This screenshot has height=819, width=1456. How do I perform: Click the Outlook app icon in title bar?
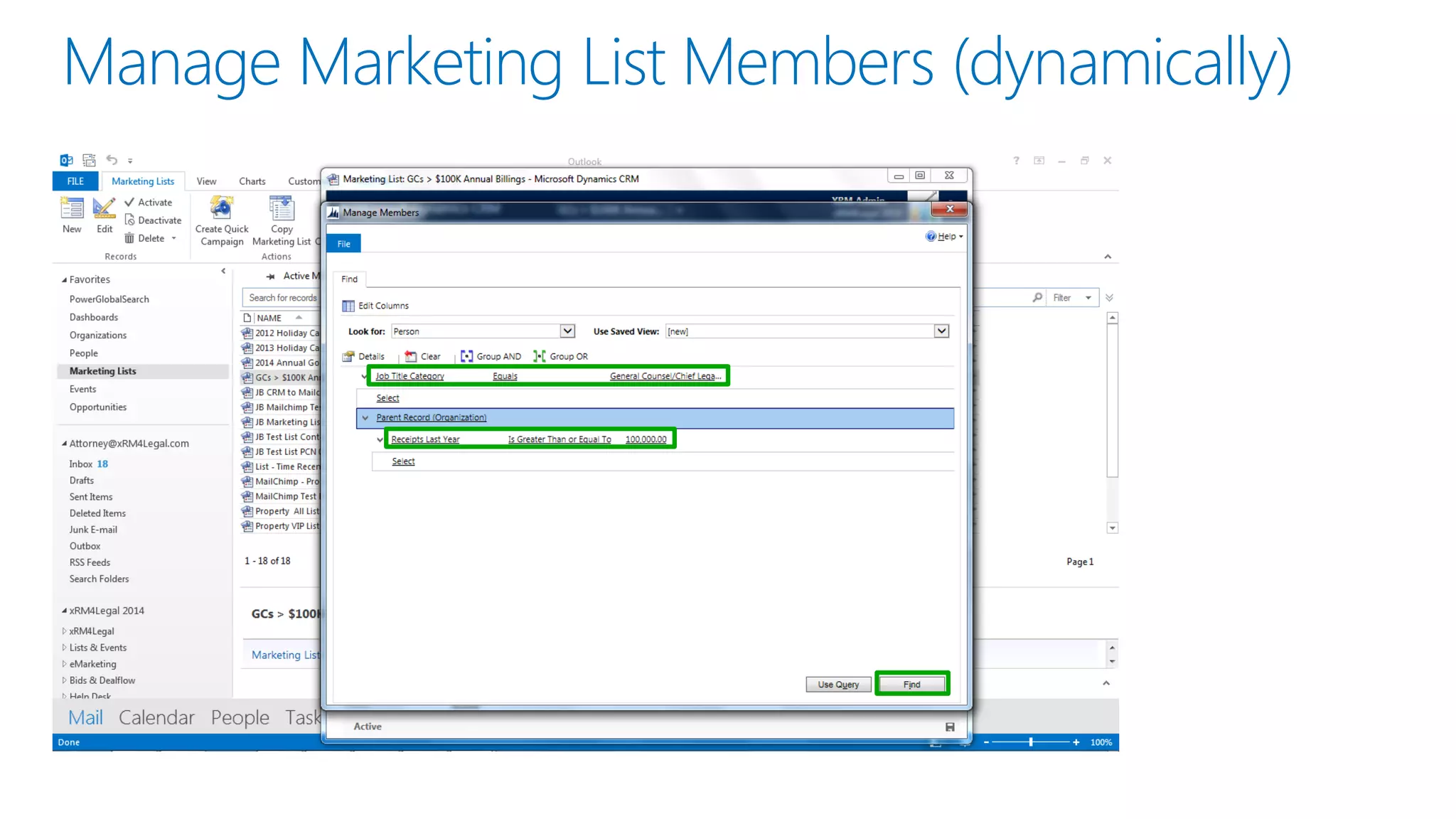point(66,160)
